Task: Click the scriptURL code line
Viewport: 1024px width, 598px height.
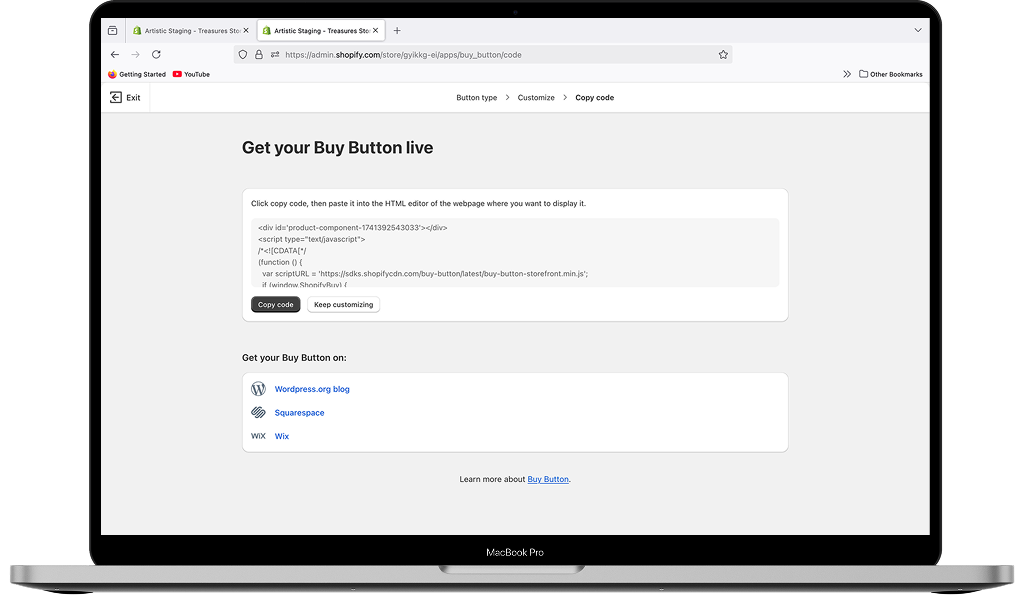Action: [425, 274]
